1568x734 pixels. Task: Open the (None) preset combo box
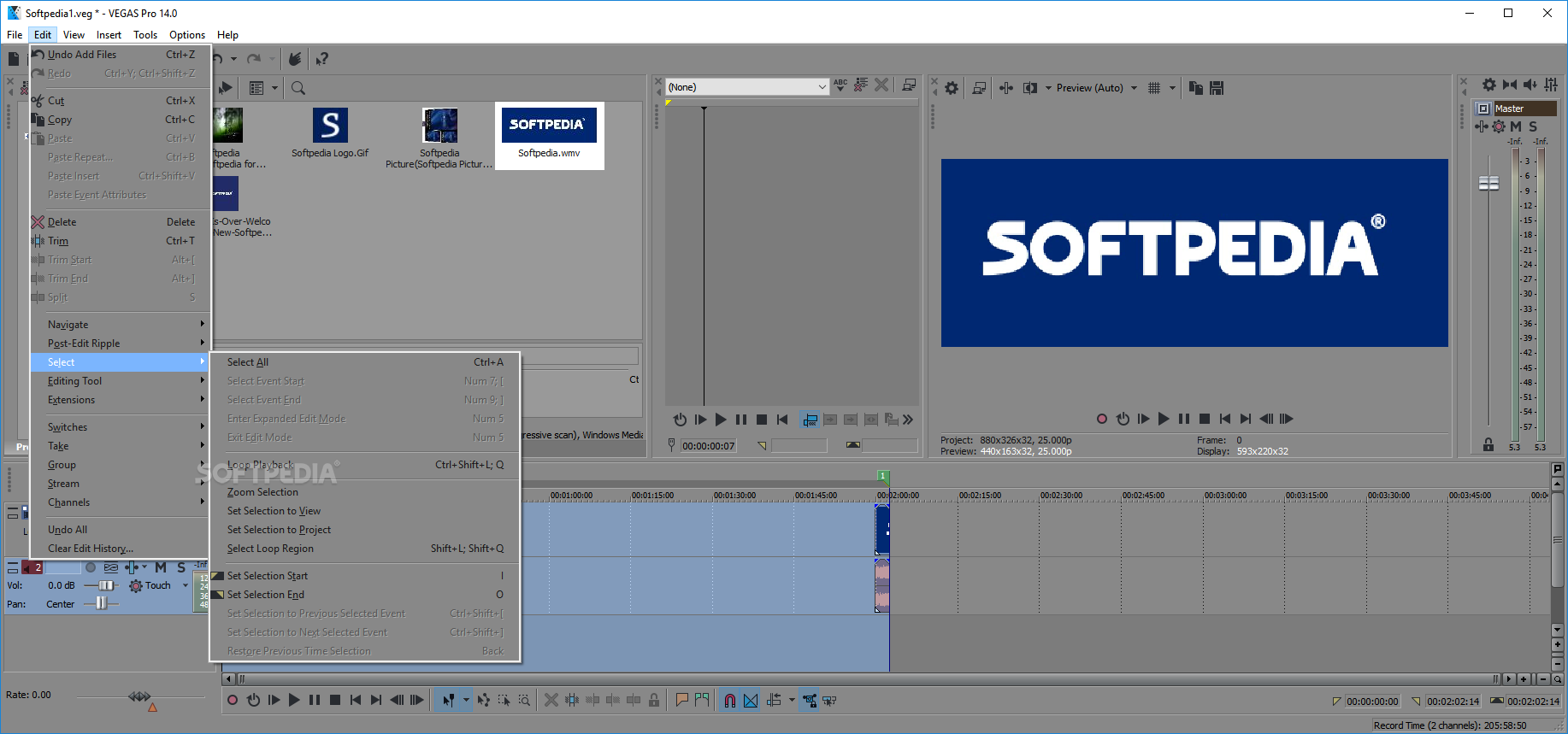[747, 87]
